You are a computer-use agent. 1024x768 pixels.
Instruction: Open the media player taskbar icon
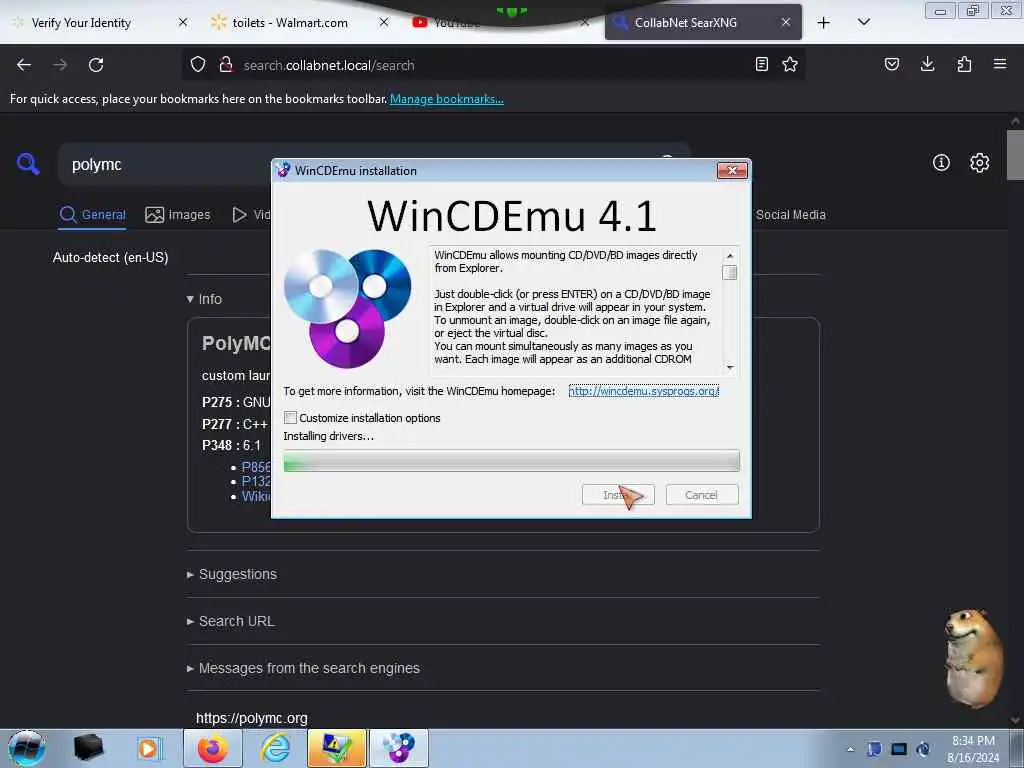[x=148, y=748]
